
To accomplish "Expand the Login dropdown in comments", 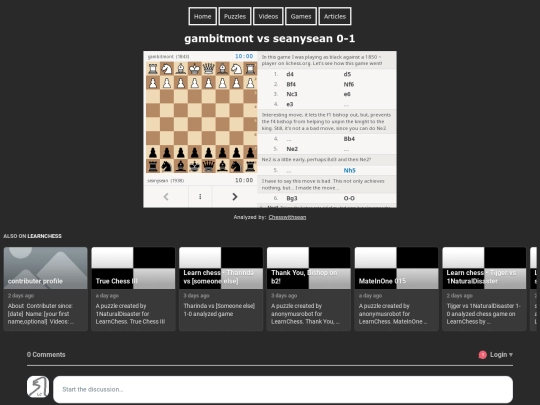I will click(501, 355).
